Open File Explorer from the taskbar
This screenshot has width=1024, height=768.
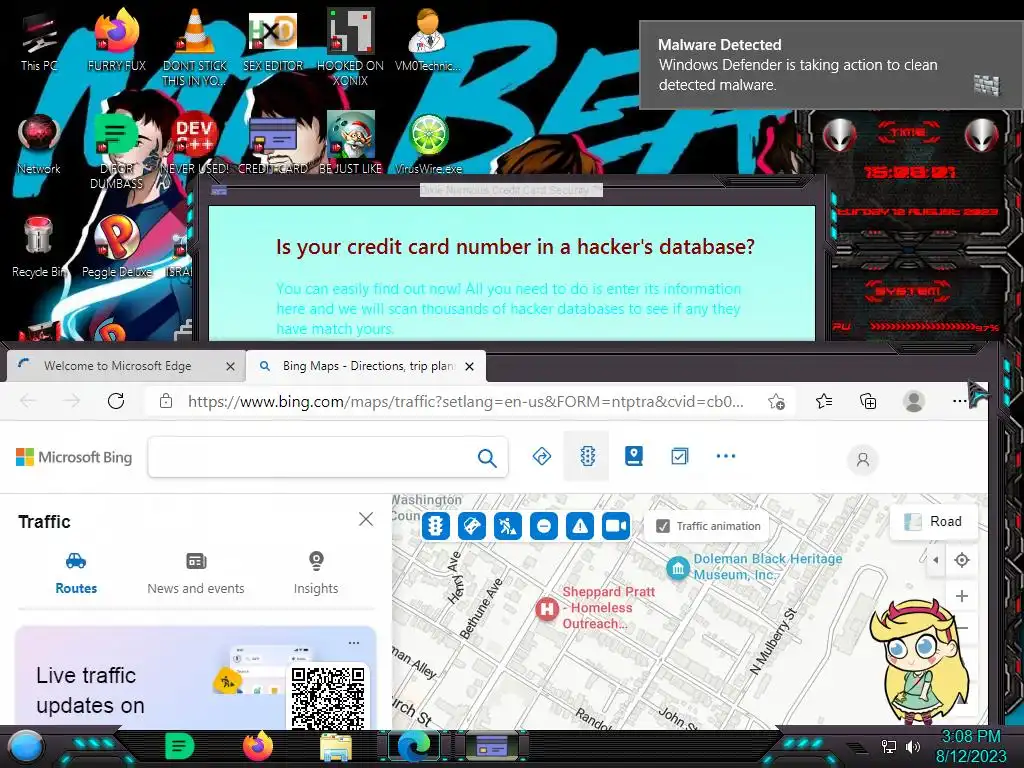(336, 747)
